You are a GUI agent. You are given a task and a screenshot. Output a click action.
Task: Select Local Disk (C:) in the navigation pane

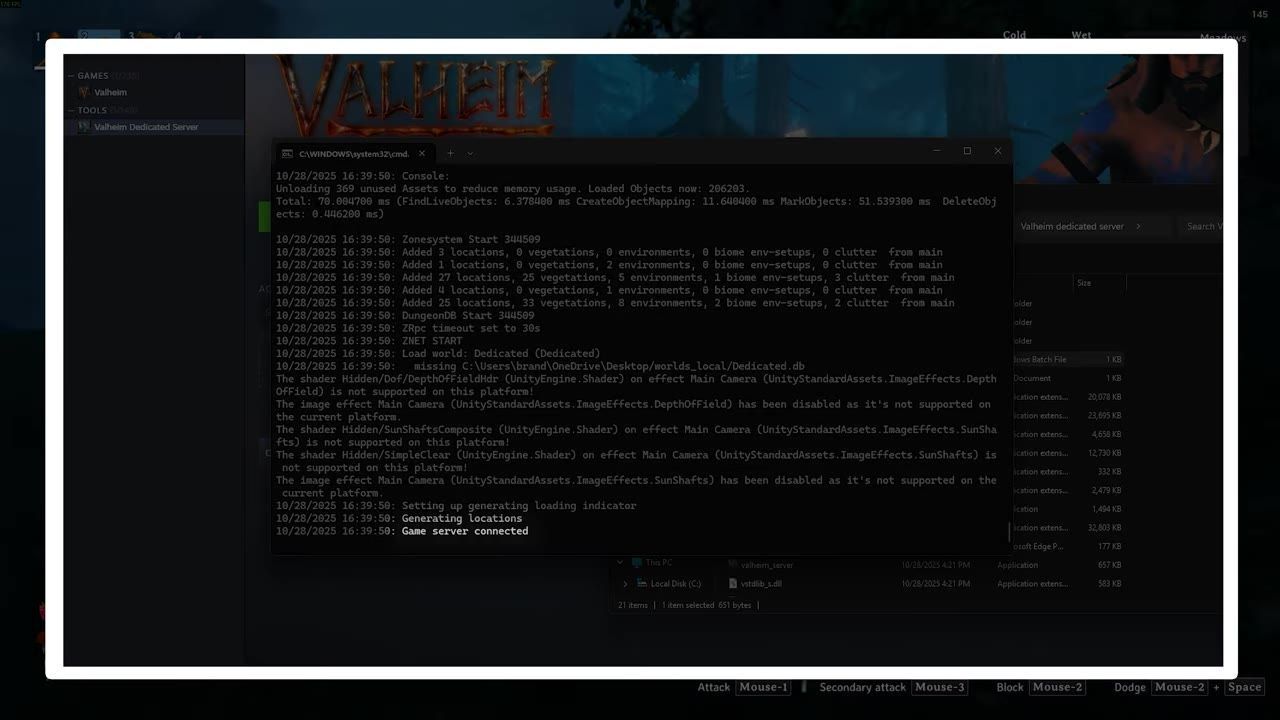pyautogui.click(x=675, y=584)
